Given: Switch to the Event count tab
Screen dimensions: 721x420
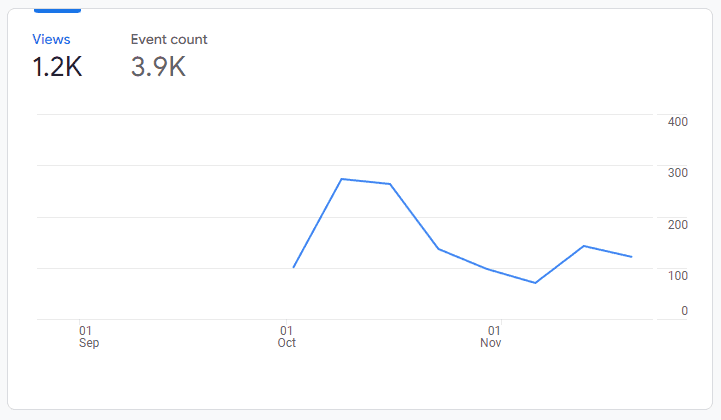Looking at the screenshot, I should pos(169,40).
